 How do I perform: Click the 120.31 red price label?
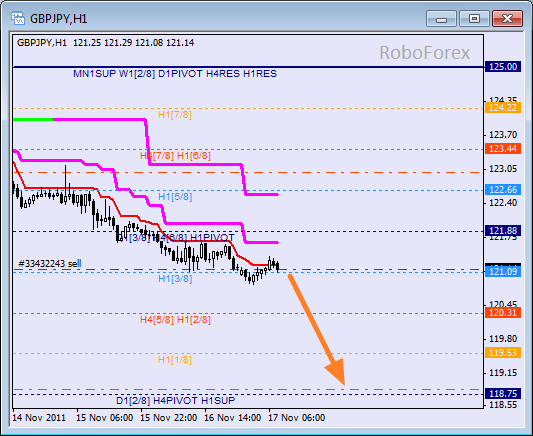[x=503, y=313]
